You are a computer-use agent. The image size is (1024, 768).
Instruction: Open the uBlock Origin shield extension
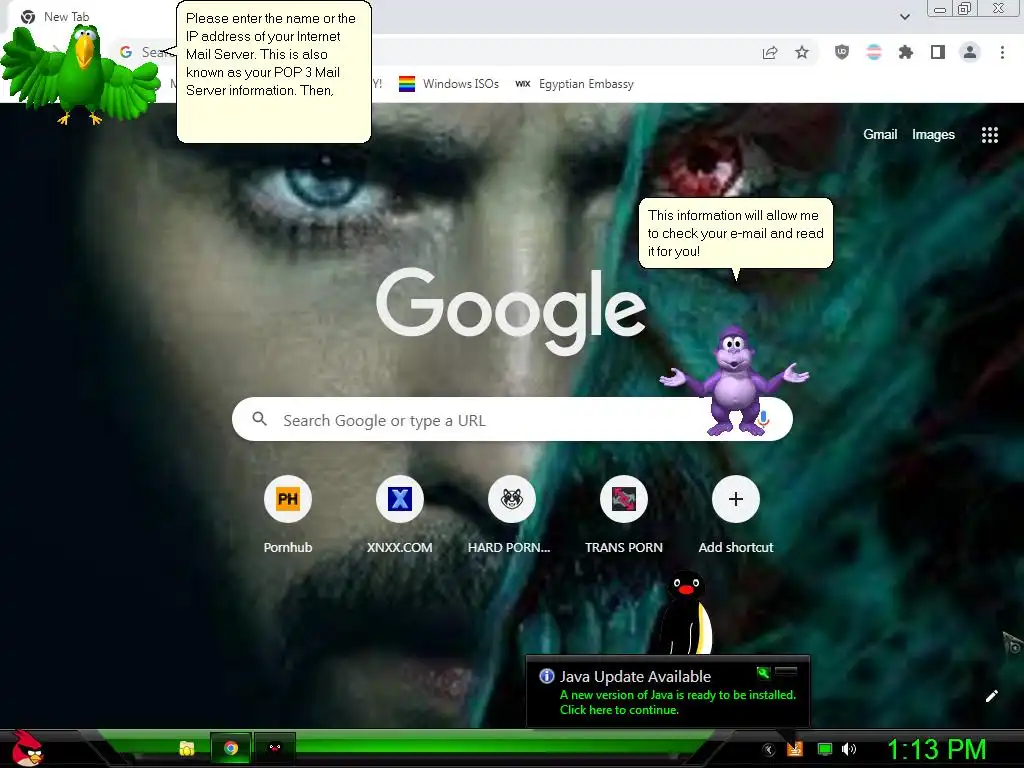click(x=842, y=52)
